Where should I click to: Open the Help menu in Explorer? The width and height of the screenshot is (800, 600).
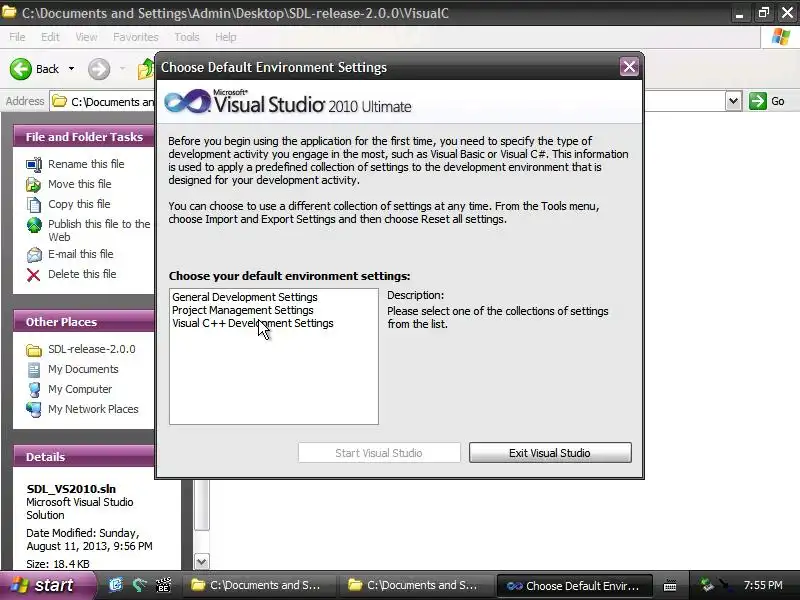(226, 37)
